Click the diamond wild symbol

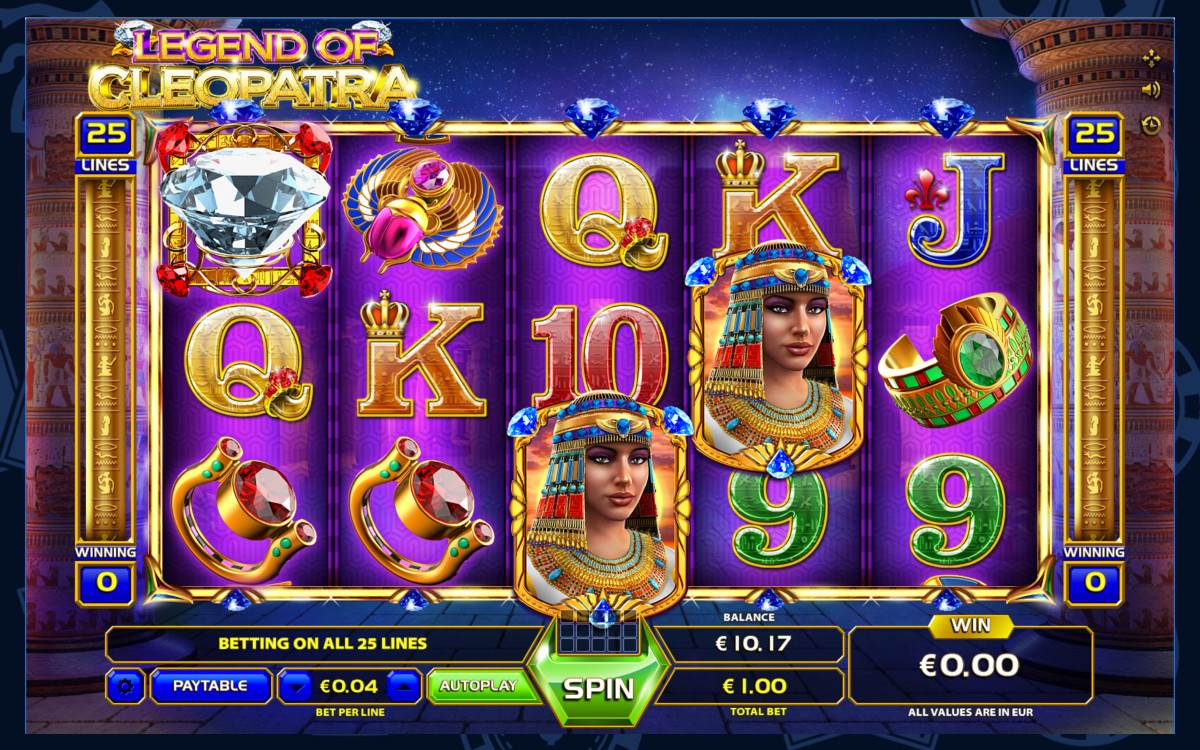point(244,207)
